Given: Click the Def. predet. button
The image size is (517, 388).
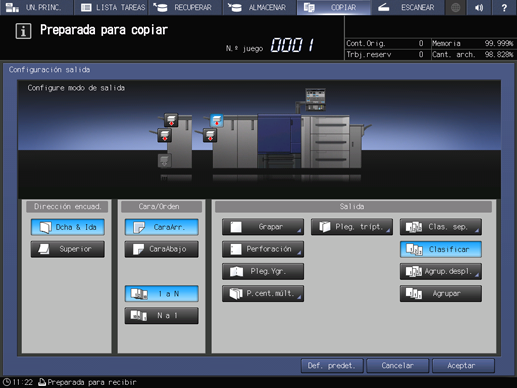Looking at the screenshot, I should [x=332, y=366].
